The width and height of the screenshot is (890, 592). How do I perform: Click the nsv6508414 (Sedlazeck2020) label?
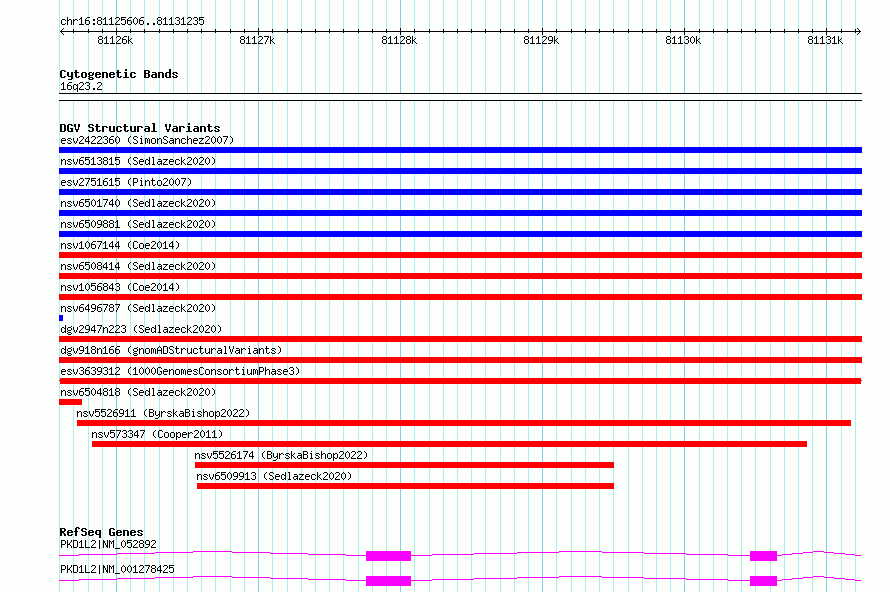pyautogui.click(x=138, y=266)
